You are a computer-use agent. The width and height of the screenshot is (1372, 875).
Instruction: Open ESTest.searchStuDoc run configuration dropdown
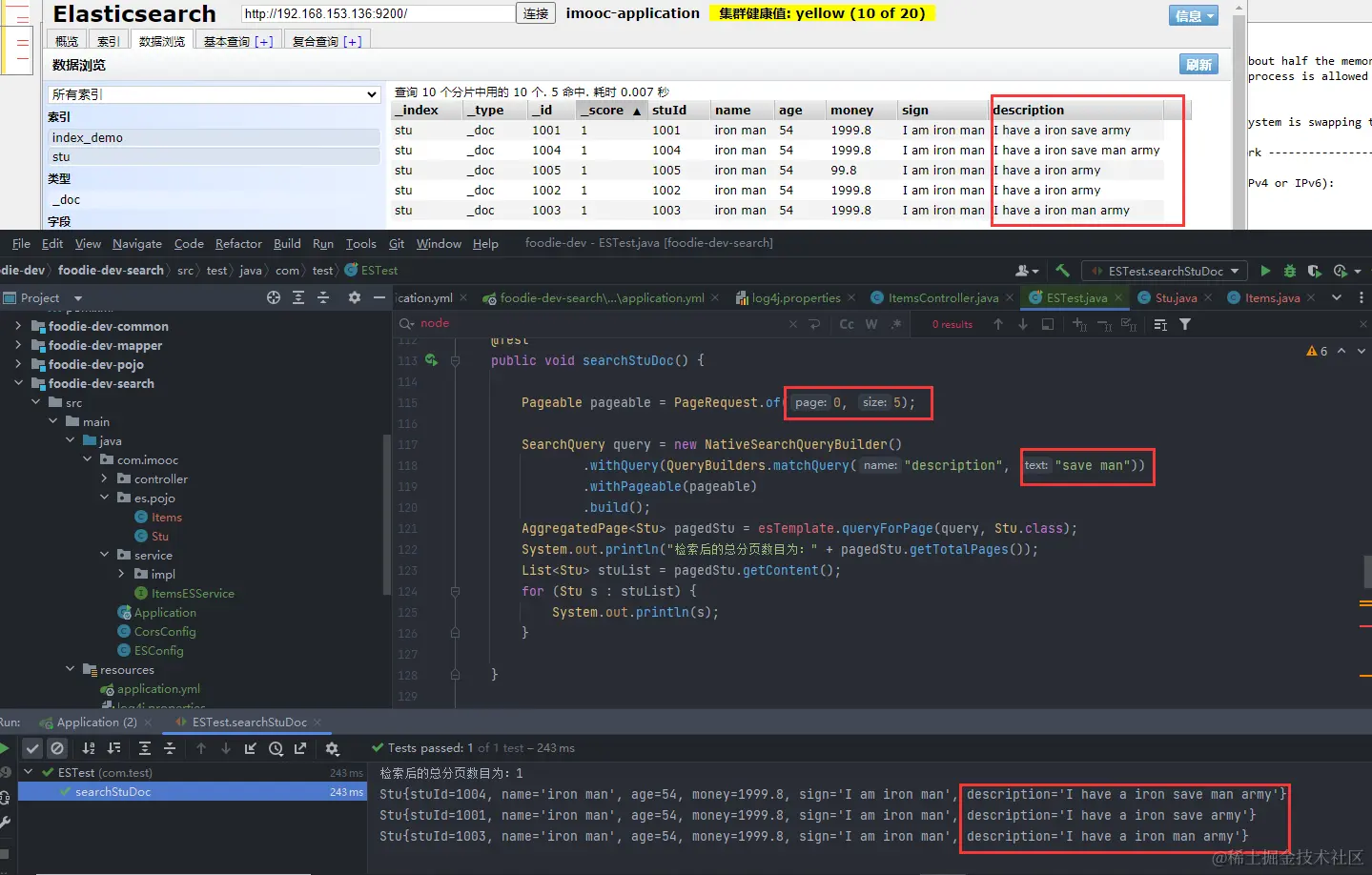[x=1165, y=272]
